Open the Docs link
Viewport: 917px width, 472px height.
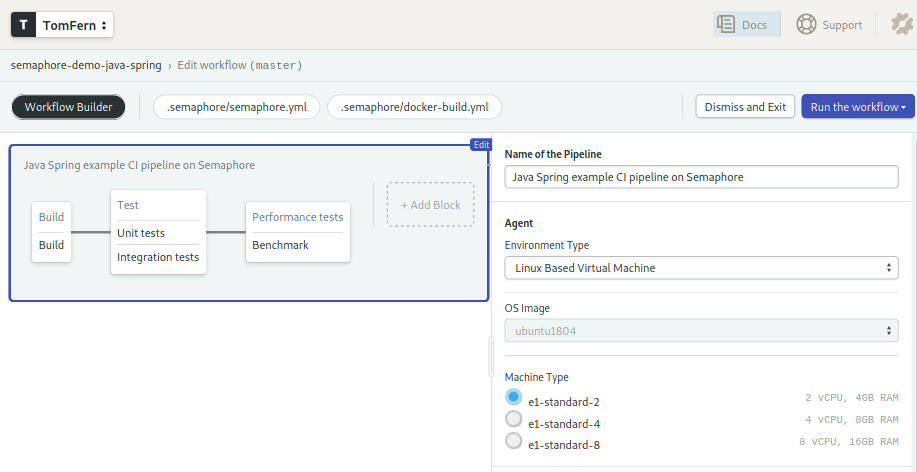tap(747, 25)
